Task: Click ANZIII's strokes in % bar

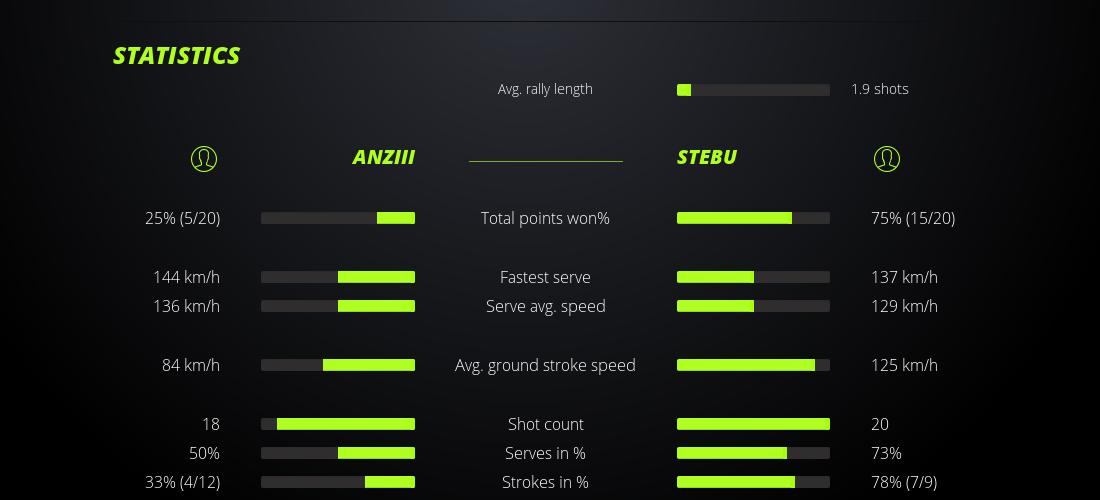Action: 338,482
